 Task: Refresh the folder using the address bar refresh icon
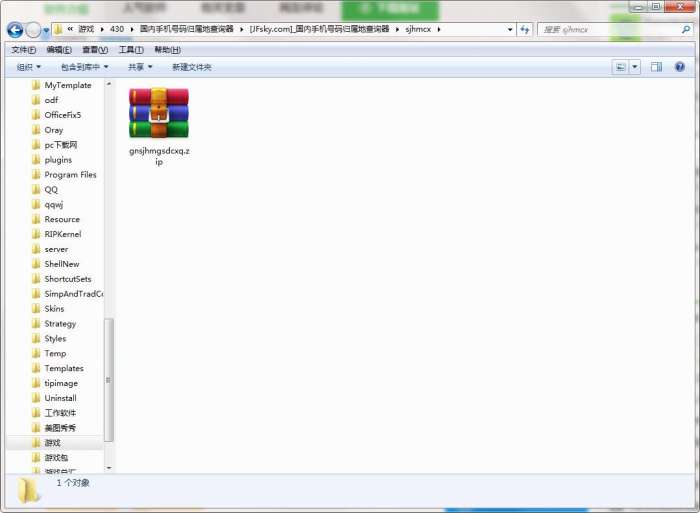point(525,29)
